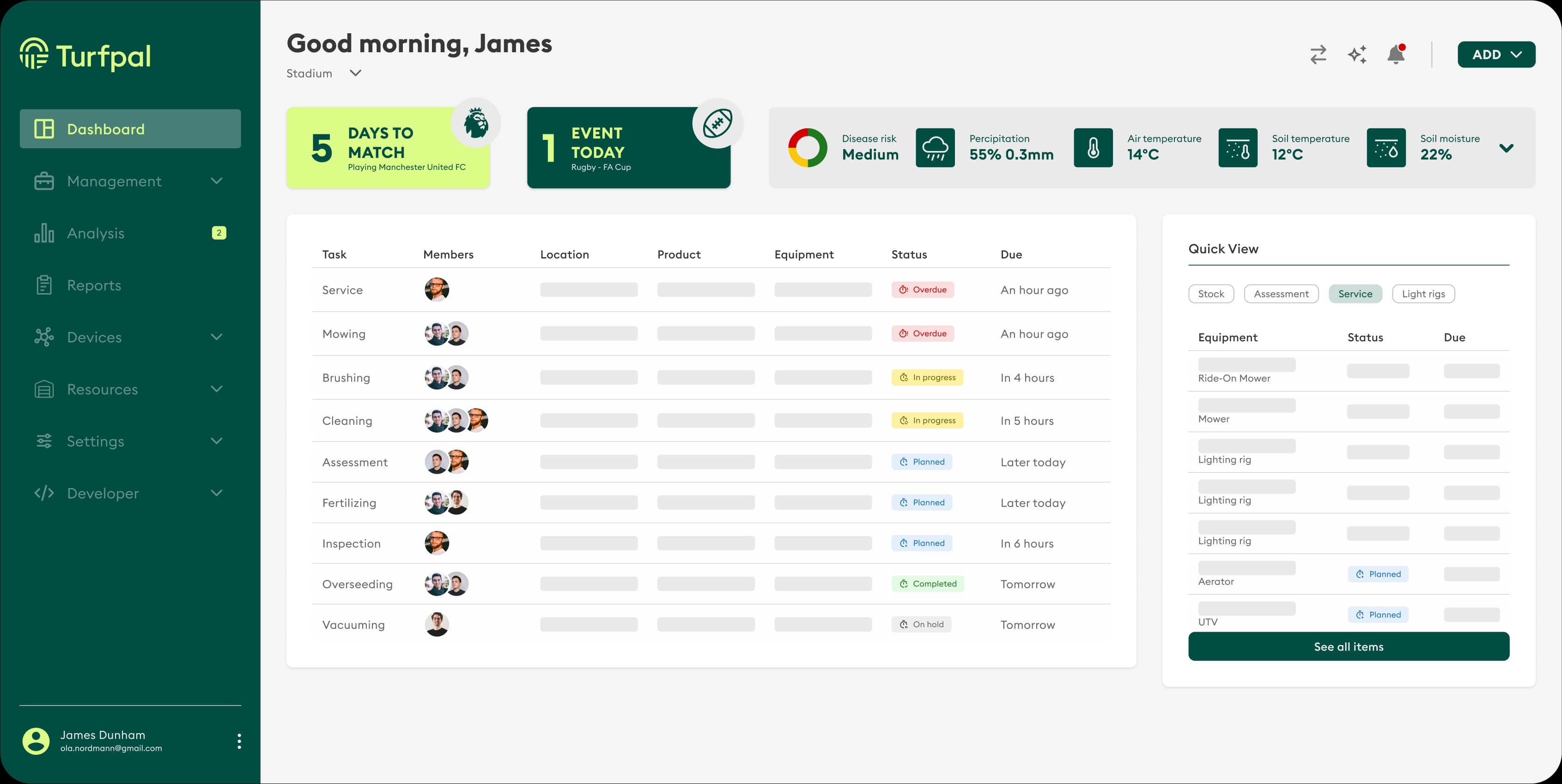Click the swap arrows icon in header
1562x784 pixels.
coord(1318,54)
